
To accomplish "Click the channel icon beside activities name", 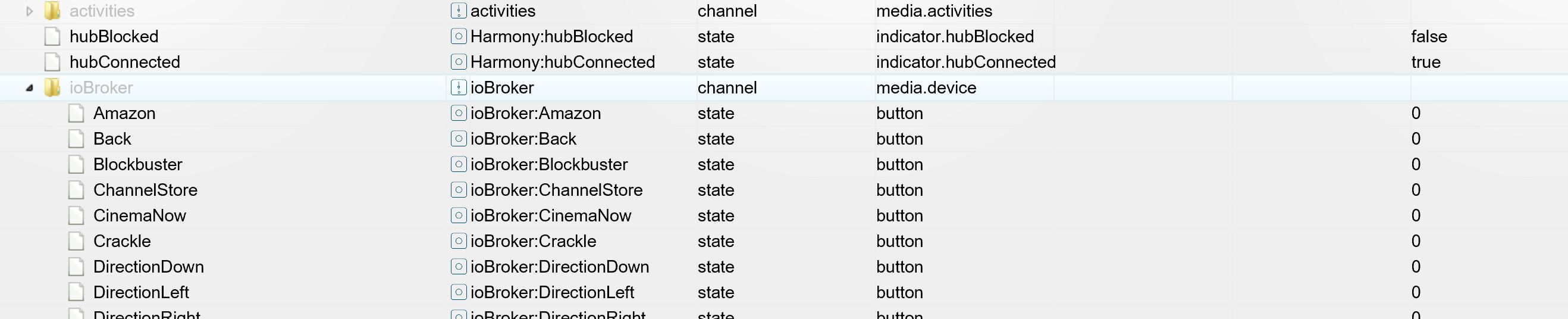I will pyautogui.click(x=459, y=11).
